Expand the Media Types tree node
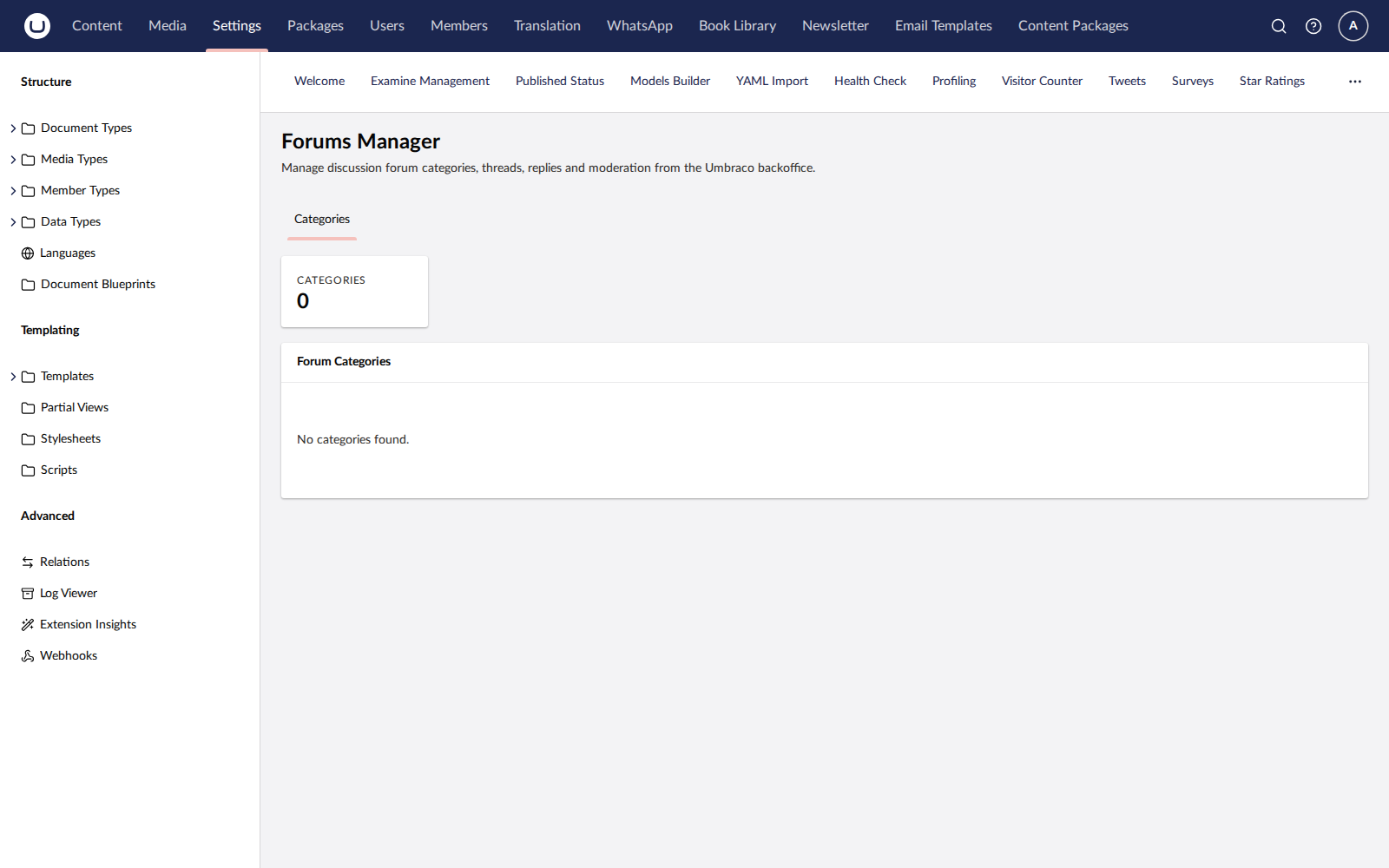 [13, 160]
